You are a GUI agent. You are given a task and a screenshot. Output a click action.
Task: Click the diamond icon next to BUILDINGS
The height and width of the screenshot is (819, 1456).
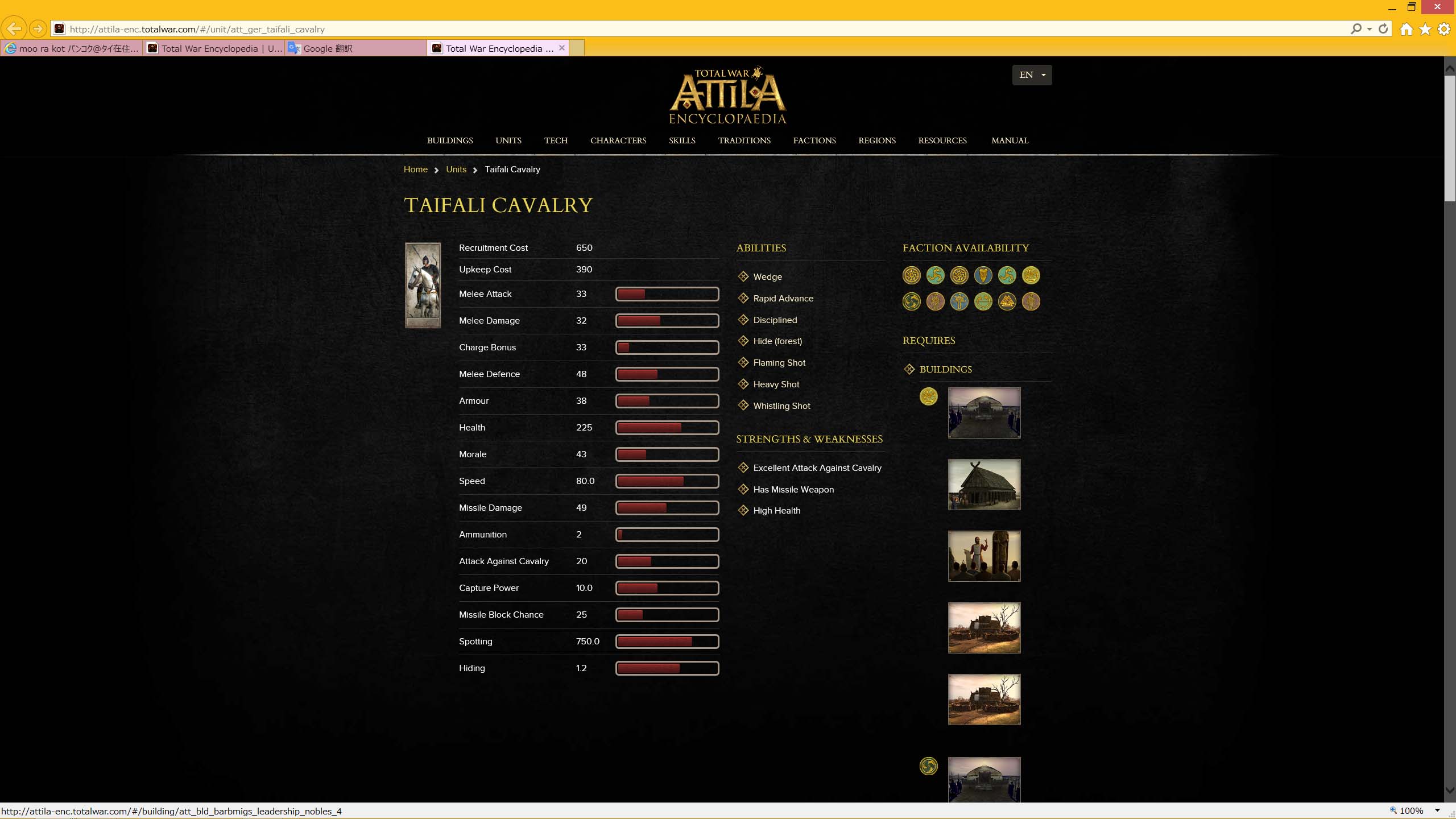[909, 369]
